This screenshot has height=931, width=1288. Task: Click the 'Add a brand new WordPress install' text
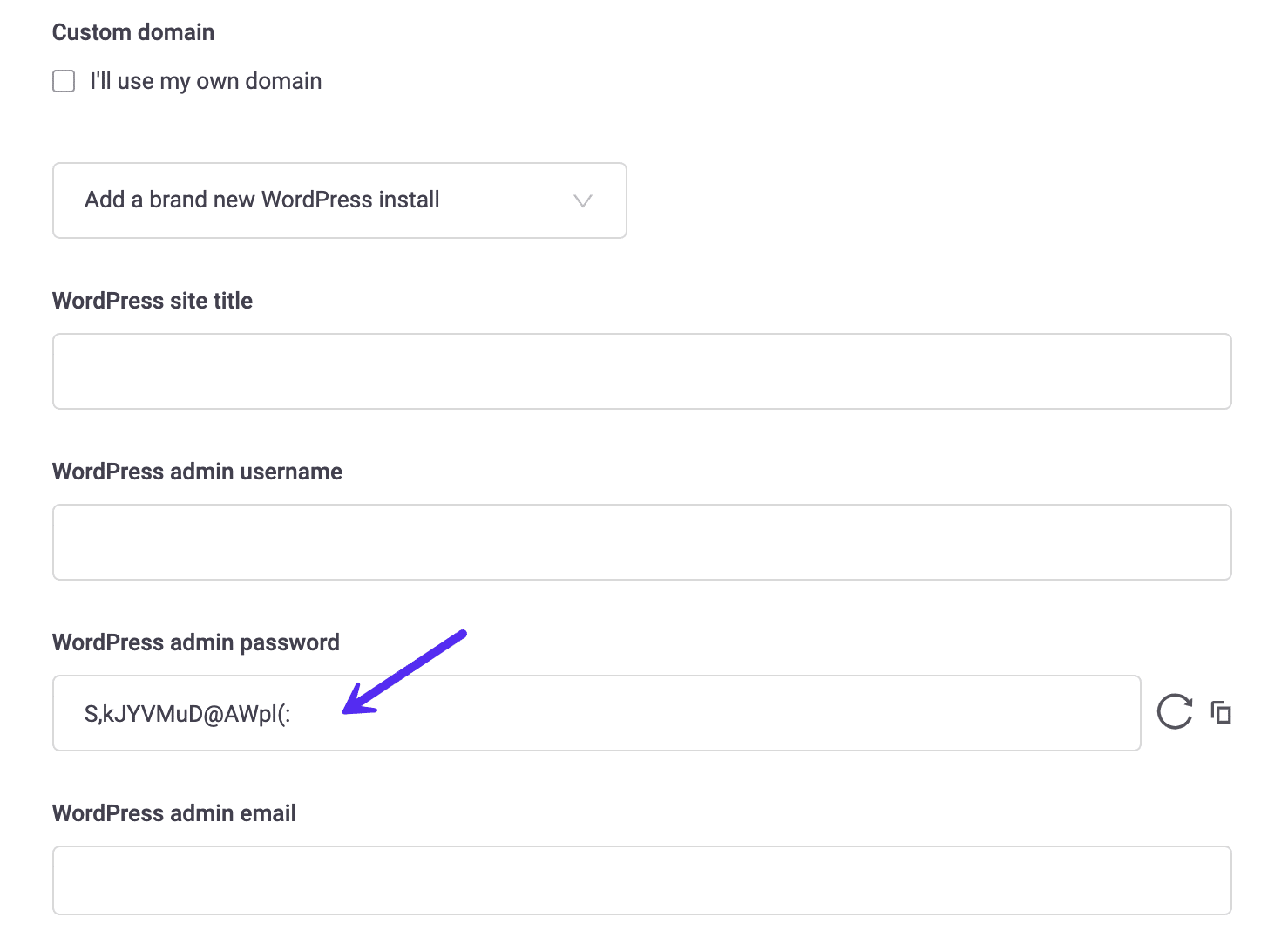(x=261, y=200)
